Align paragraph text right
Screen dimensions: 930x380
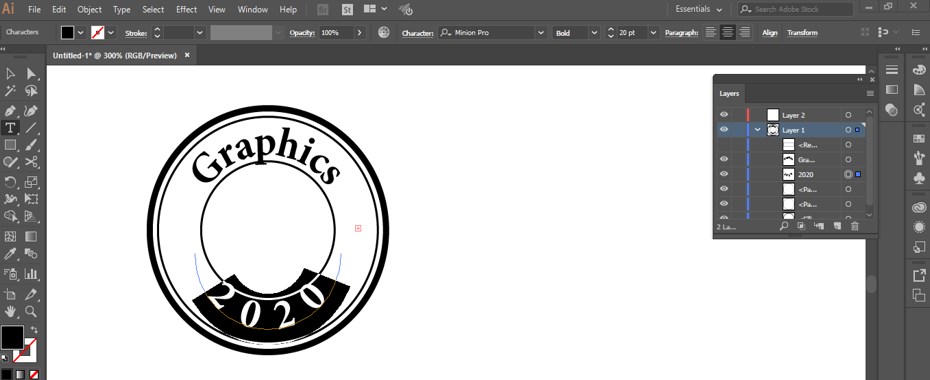point(744,33)
